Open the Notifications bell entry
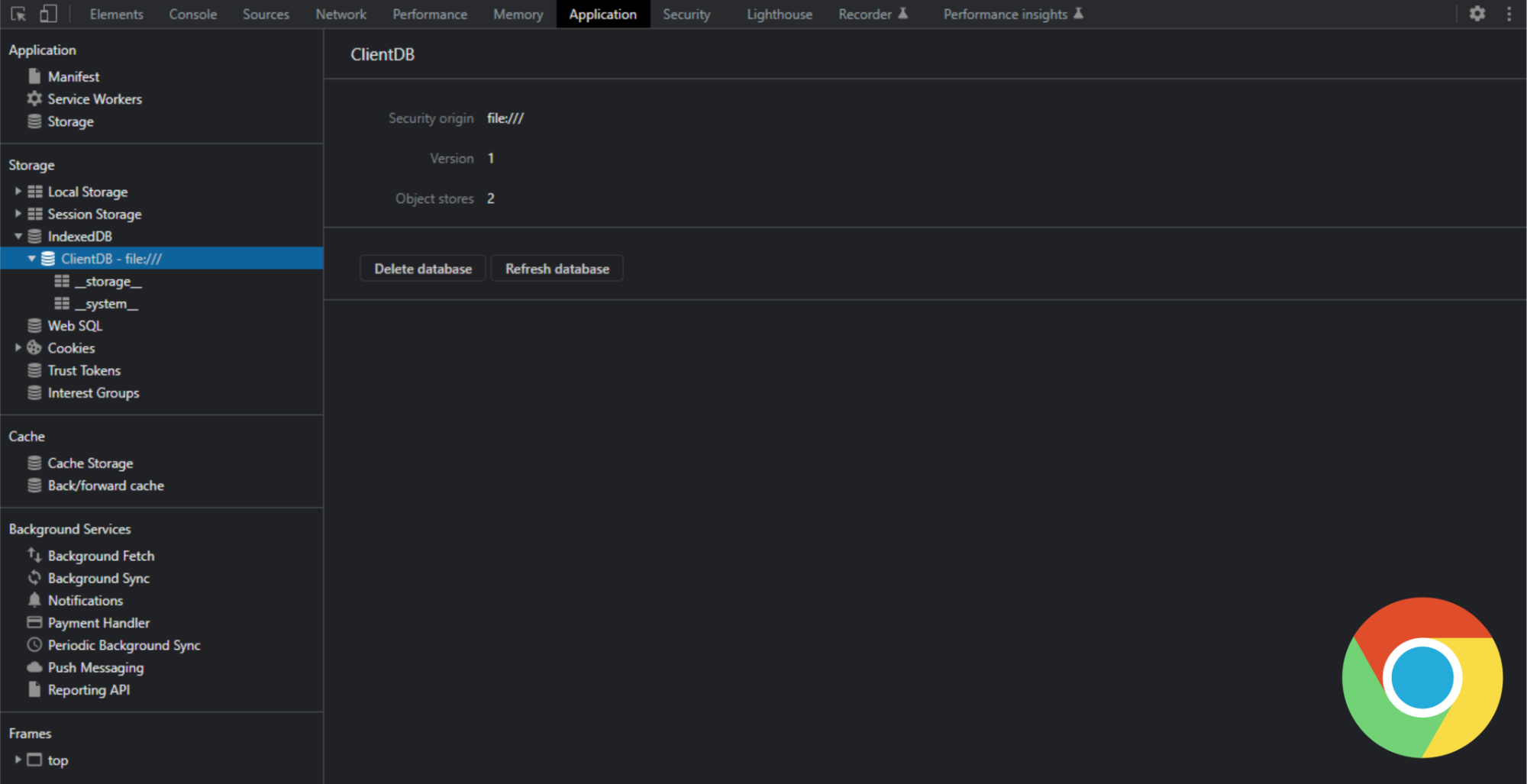 pos(85,601)
